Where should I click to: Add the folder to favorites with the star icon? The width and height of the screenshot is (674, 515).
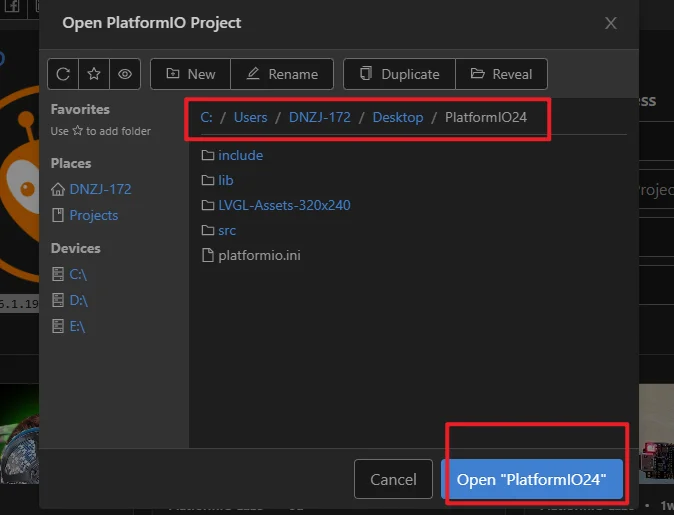(94, 74)
